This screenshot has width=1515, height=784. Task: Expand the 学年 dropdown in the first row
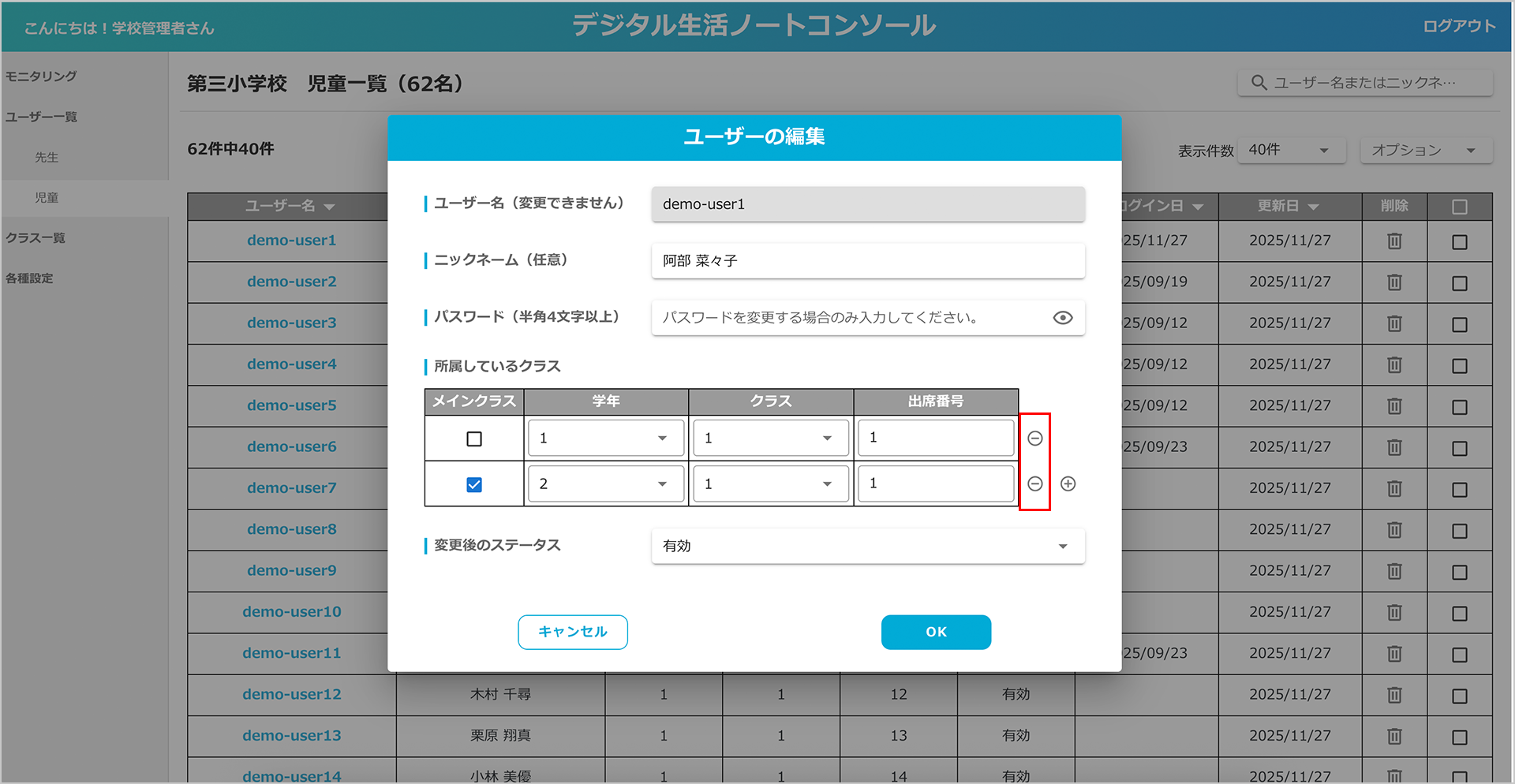pos(604,439)
